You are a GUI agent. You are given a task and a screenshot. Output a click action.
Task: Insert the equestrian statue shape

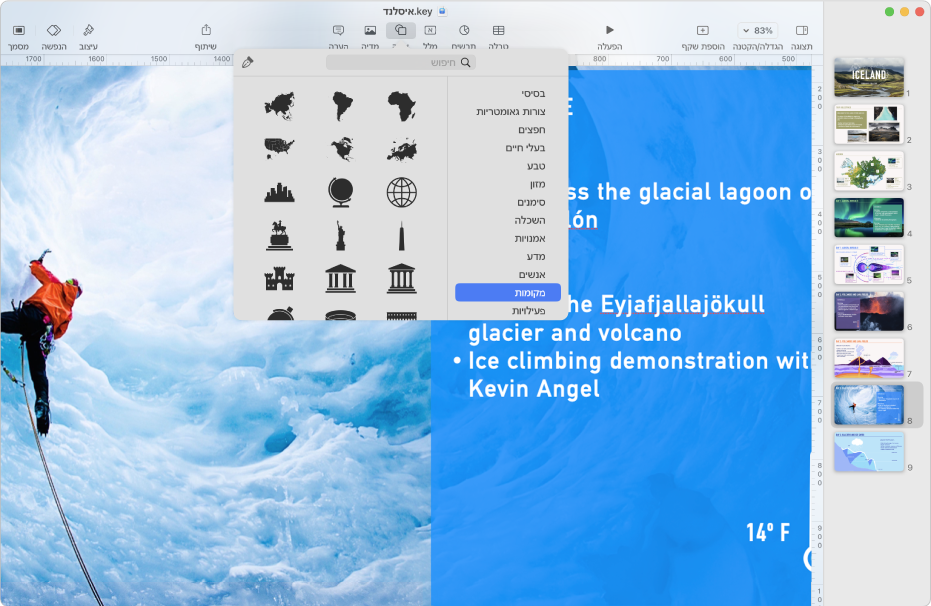click(x=279, y=235)
